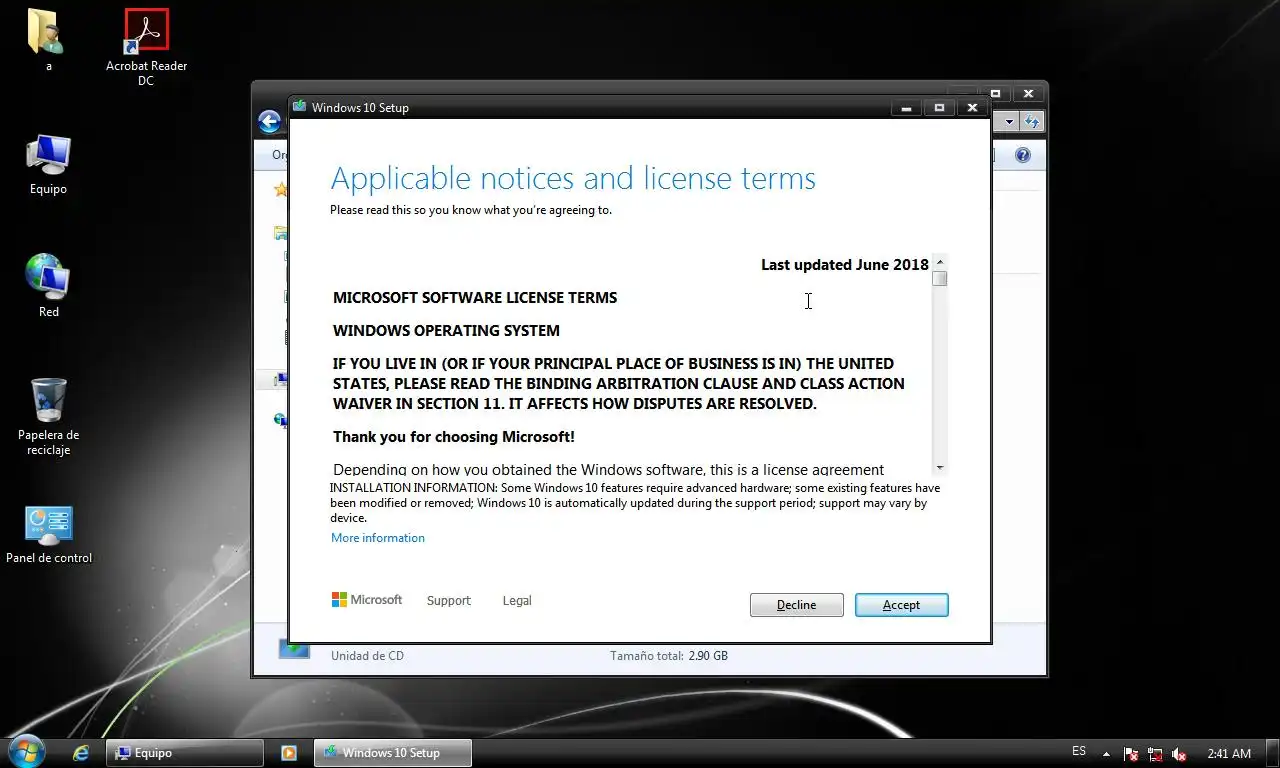The width and height of the screenshot is (1280, 768).
Task: Open address bar dropdown in Explorer window
Action: [x=1010, y=122]
